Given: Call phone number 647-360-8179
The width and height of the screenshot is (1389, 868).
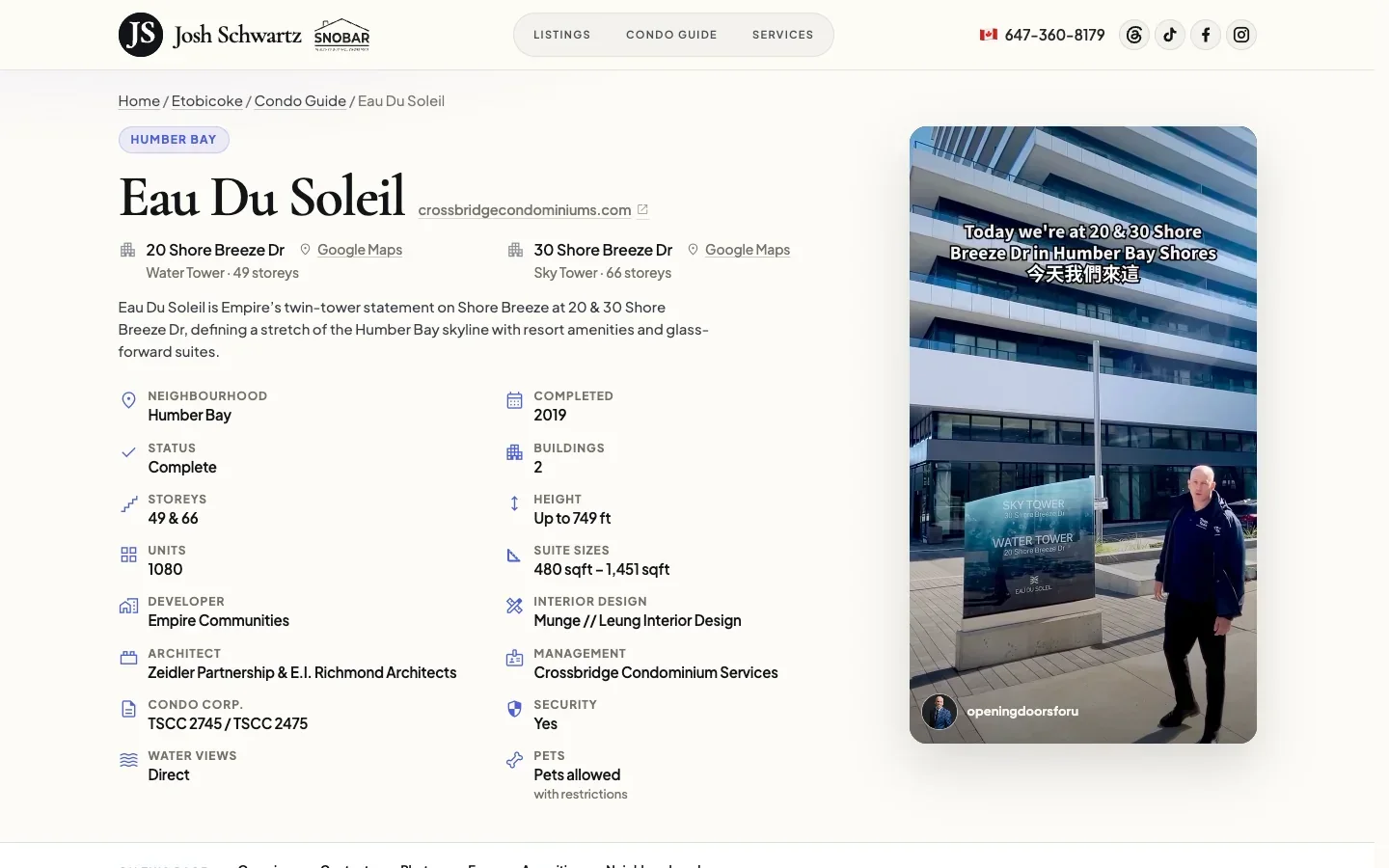Looking at the screenshot, I should (1054, 35).
